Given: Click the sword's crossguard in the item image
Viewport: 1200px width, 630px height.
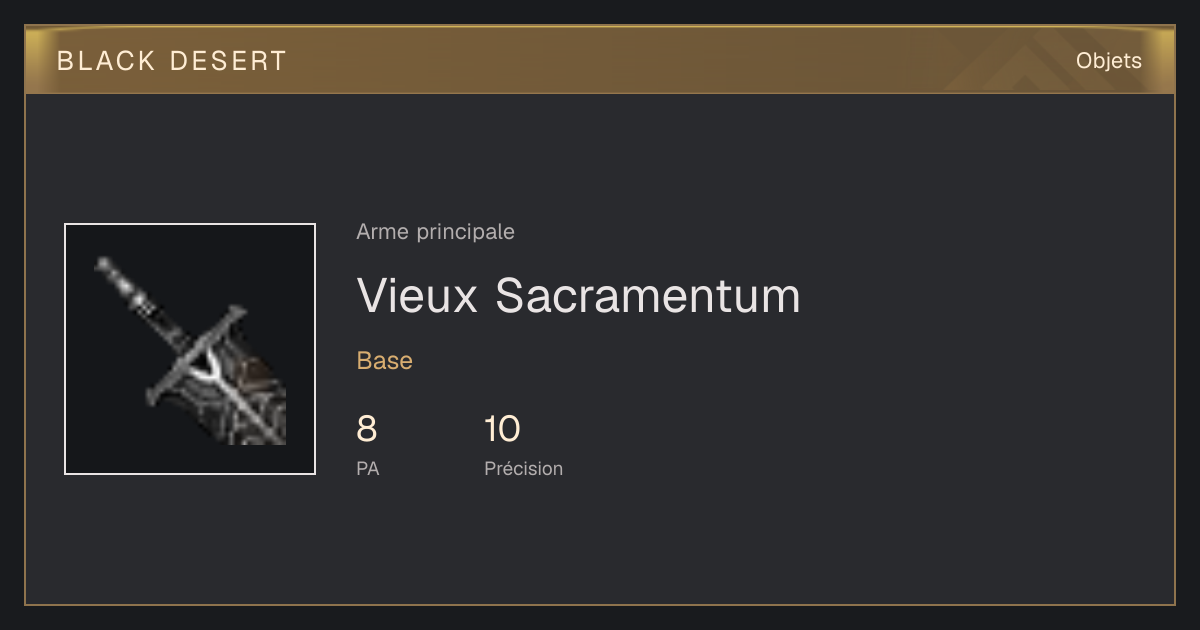Looking at the screenshot, I should 195,355.
